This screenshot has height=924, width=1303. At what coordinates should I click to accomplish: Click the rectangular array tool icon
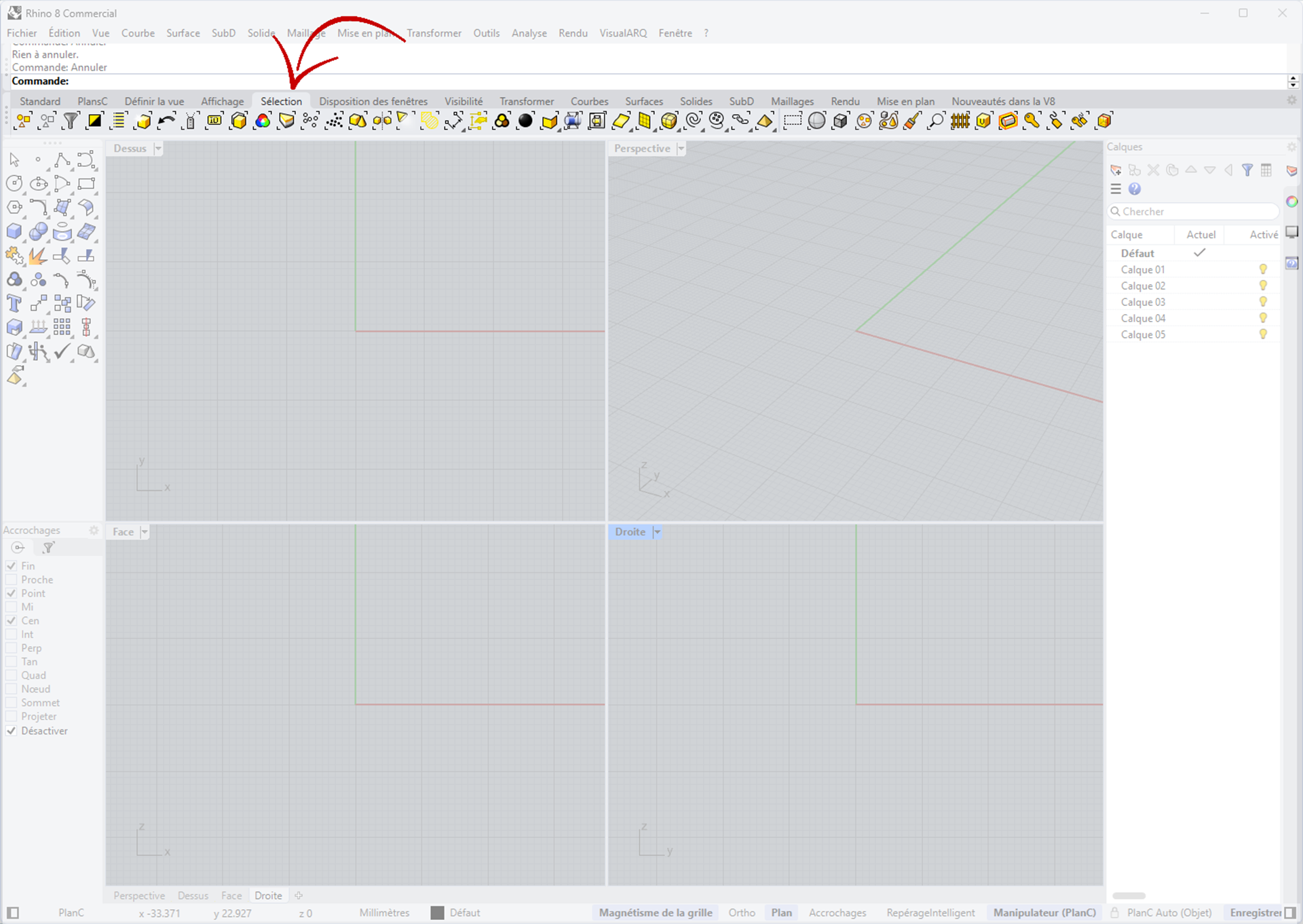[x=62, y=328]
